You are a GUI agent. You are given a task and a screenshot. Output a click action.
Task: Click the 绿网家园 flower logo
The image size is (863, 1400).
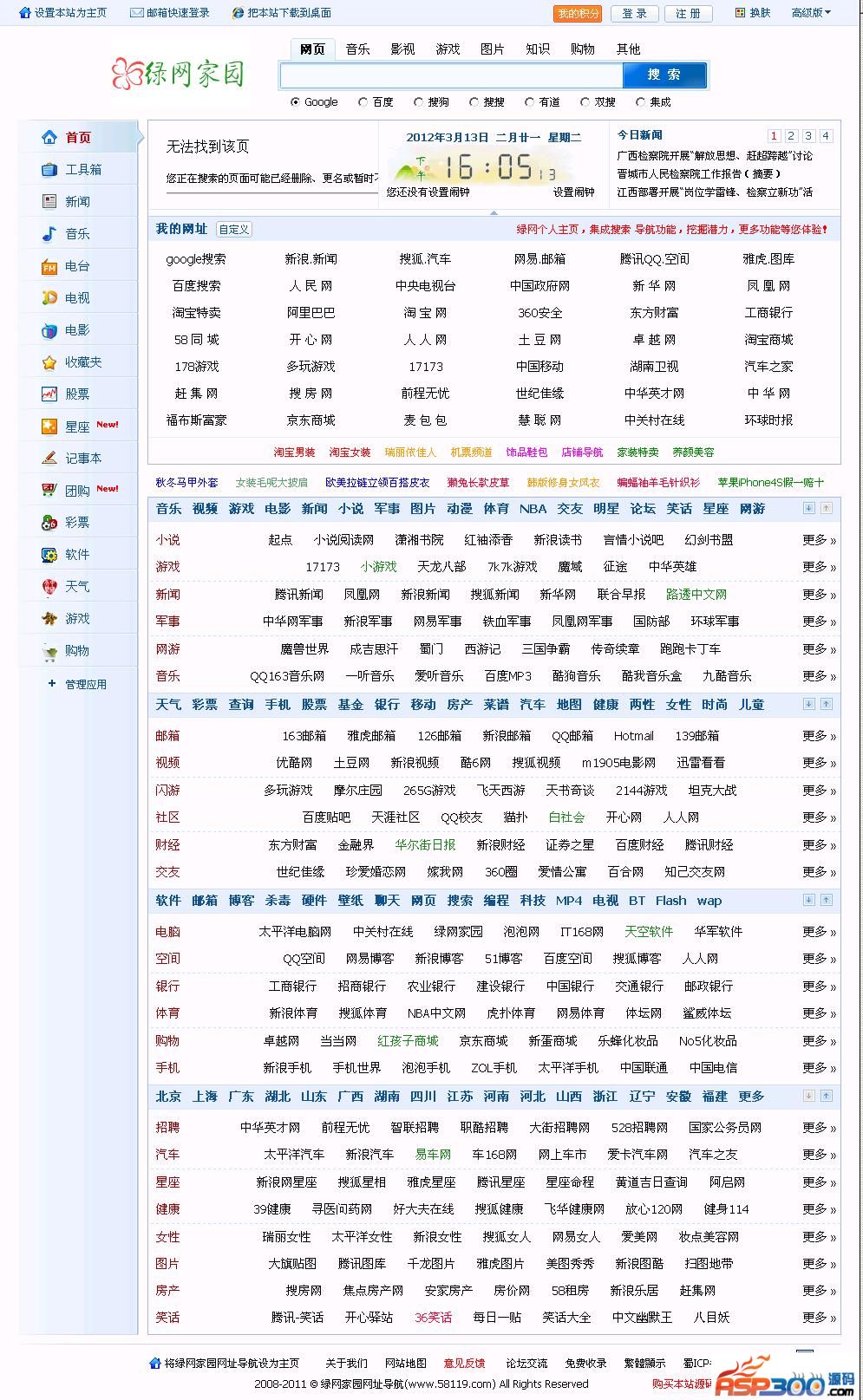[x=126, y=74]
